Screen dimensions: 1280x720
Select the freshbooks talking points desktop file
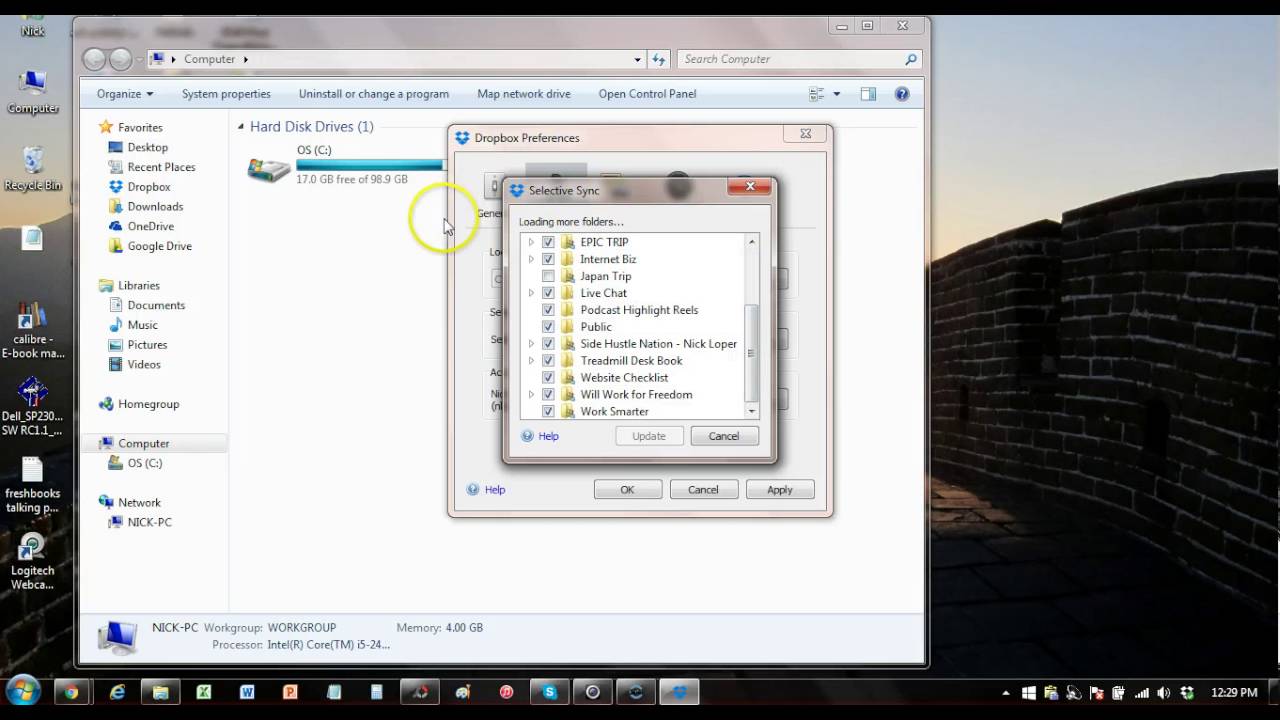[x=33, y=485]
